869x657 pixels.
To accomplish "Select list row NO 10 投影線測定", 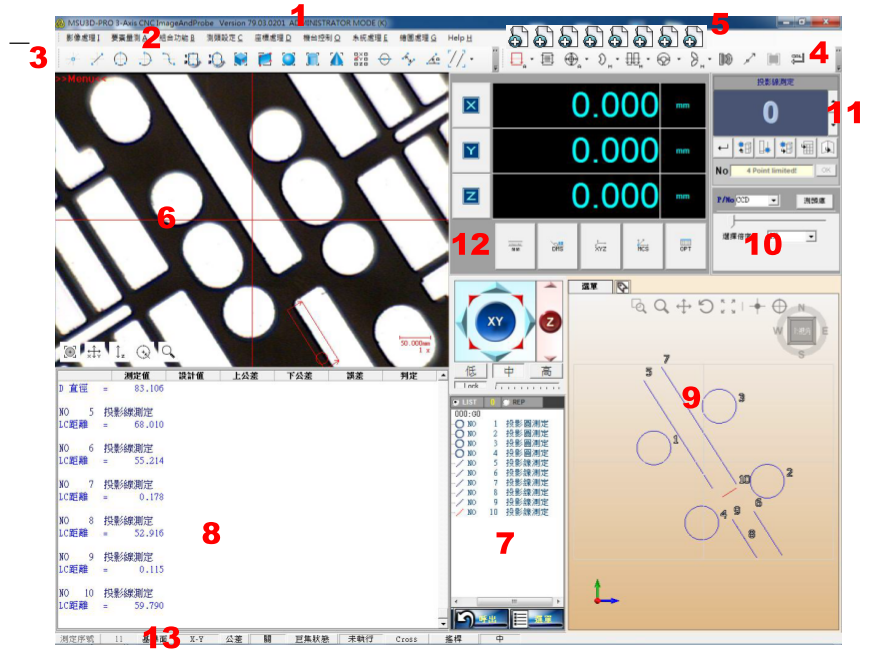I will (502, 512).
